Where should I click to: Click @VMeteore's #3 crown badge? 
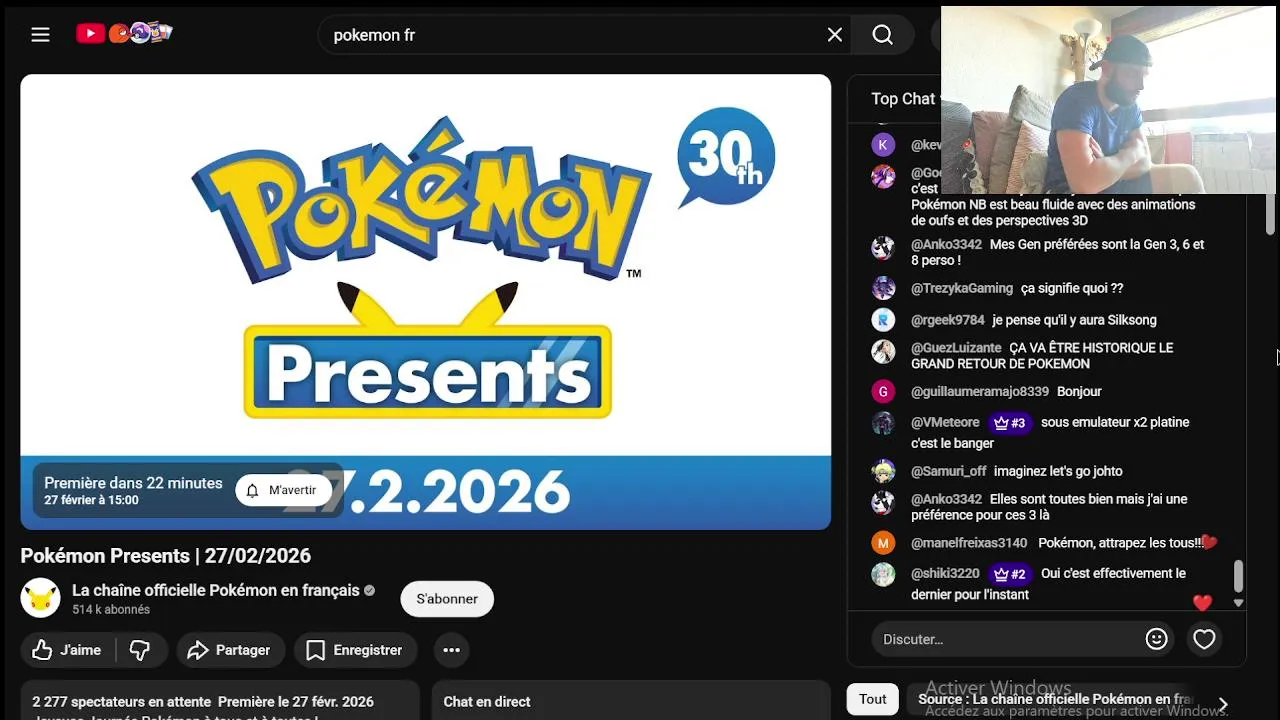[x=1010, y=423]
